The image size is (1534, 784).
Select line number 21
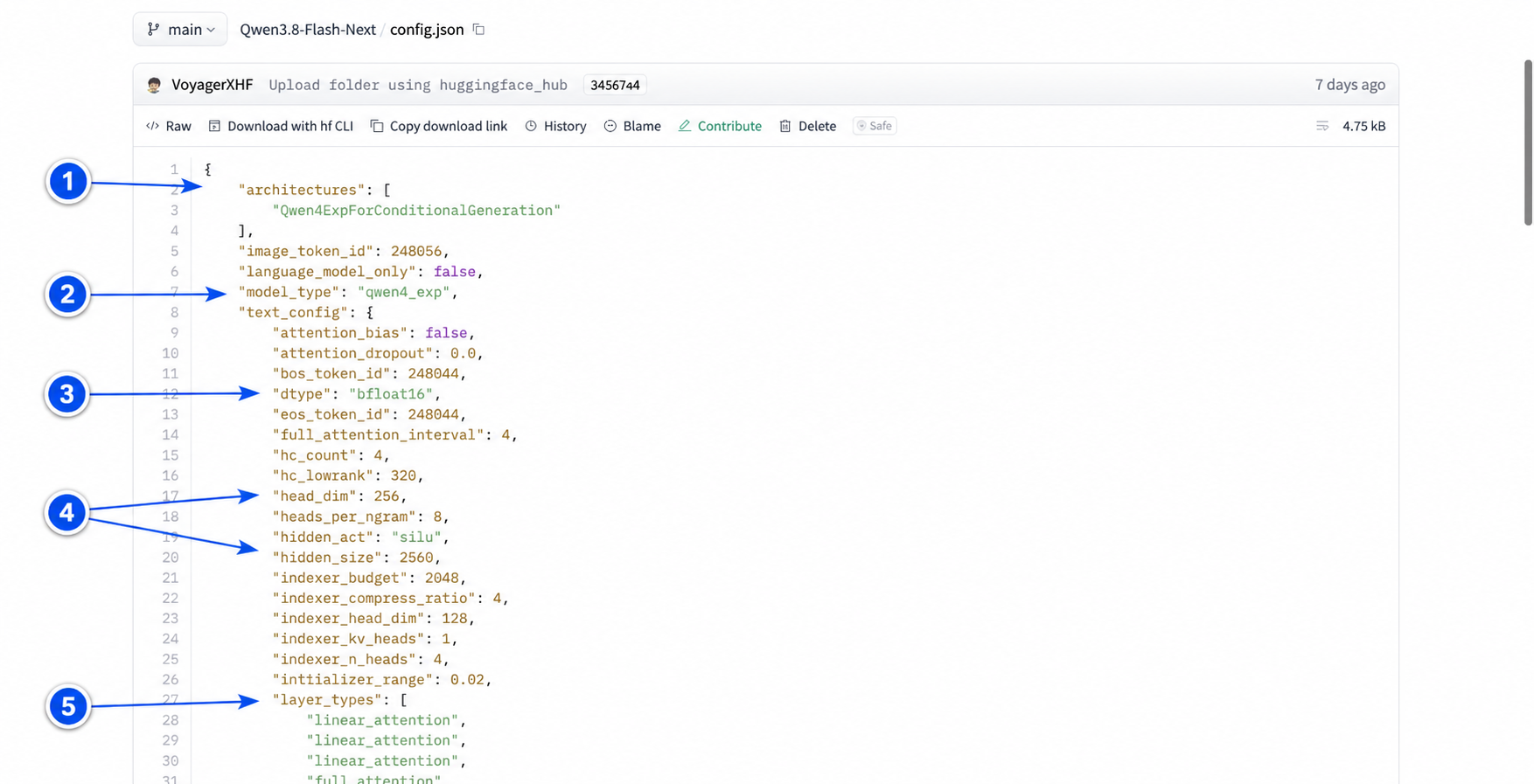click(170, 578)
